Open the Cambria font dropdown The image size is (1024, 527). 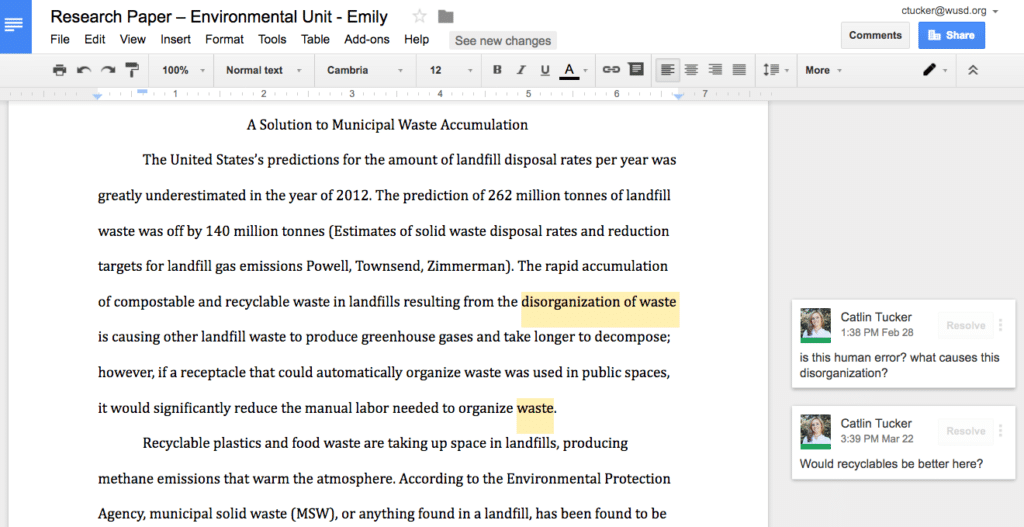(365, 70)
